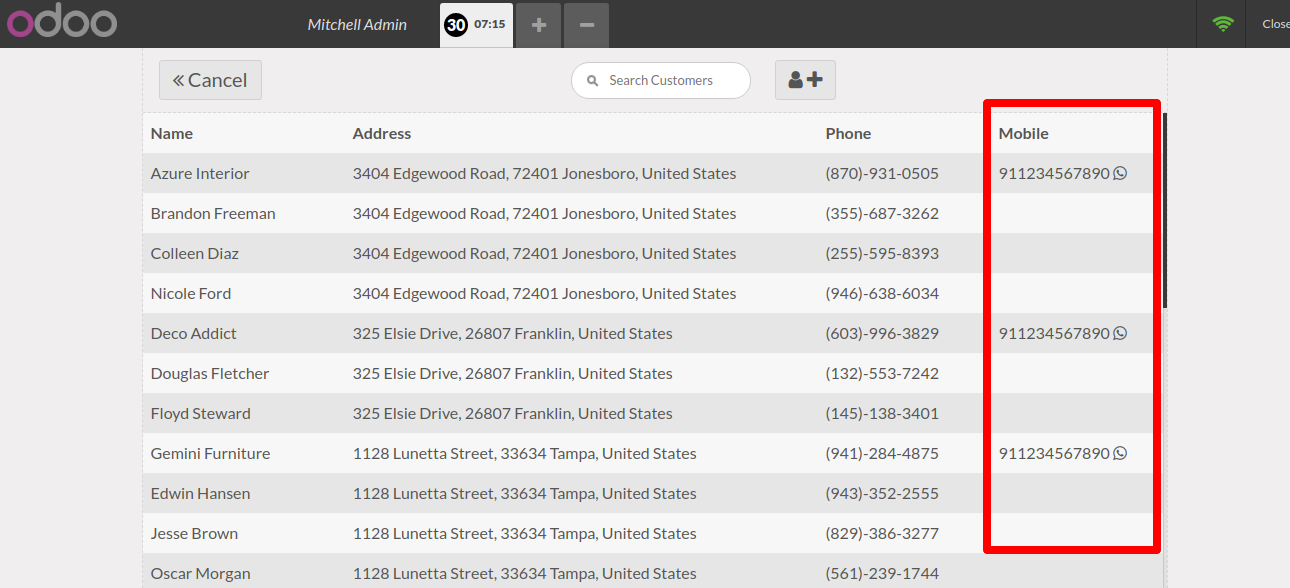Click the minus icon to delete order
Viewport: 1290px width, 588px height.
pos(587,25)
